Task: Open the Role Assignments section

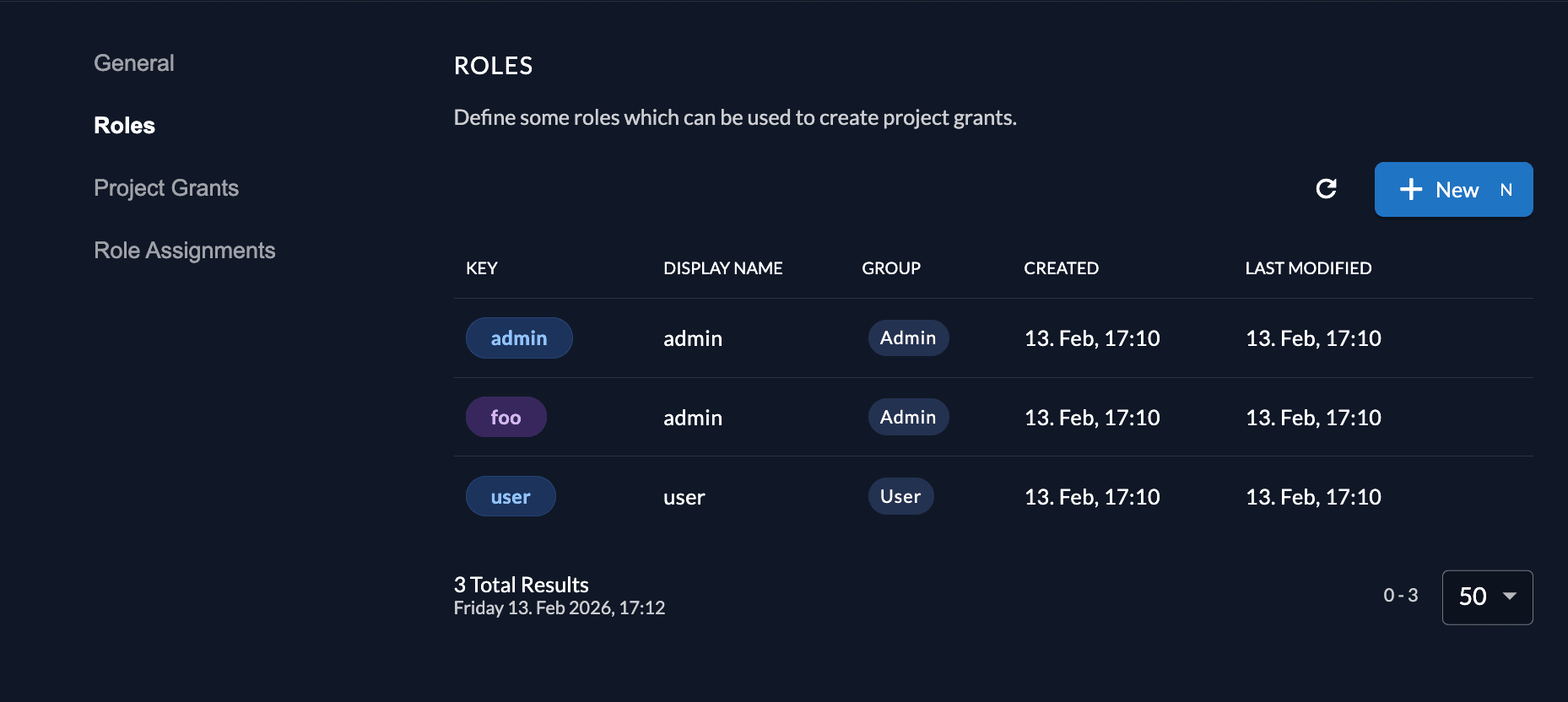Action: coord(184,250)
